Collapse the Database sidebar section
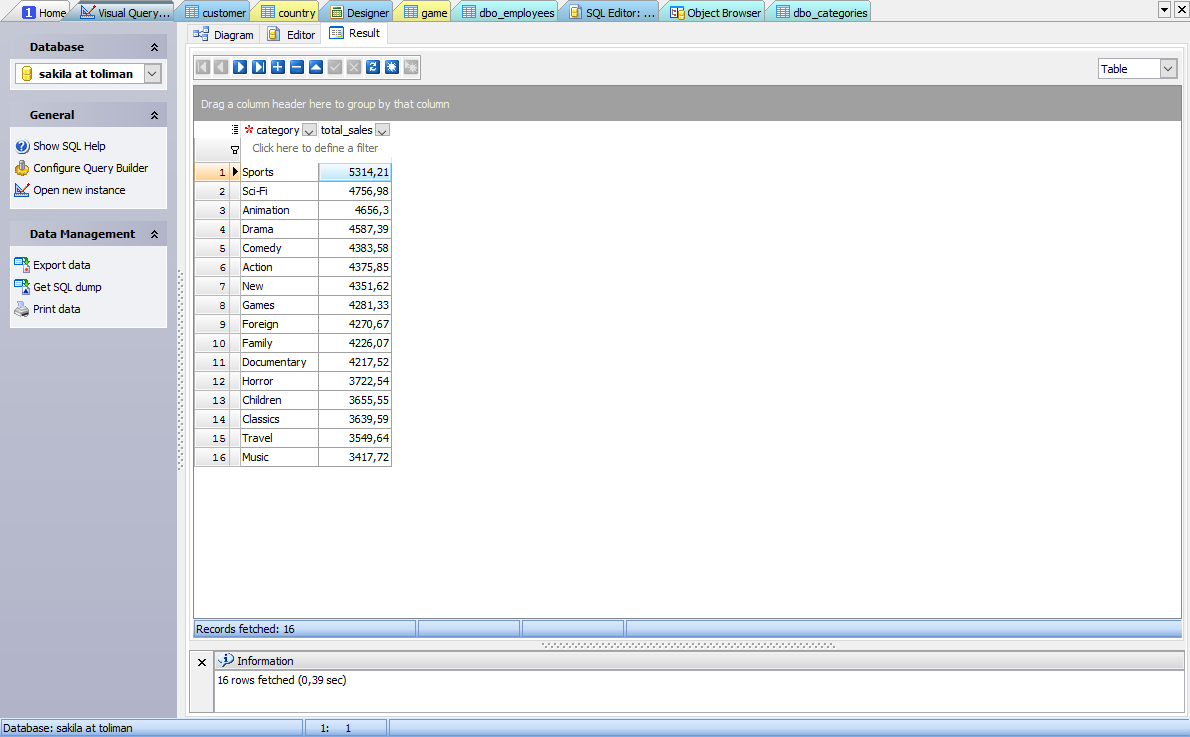 tap(154, 47)
